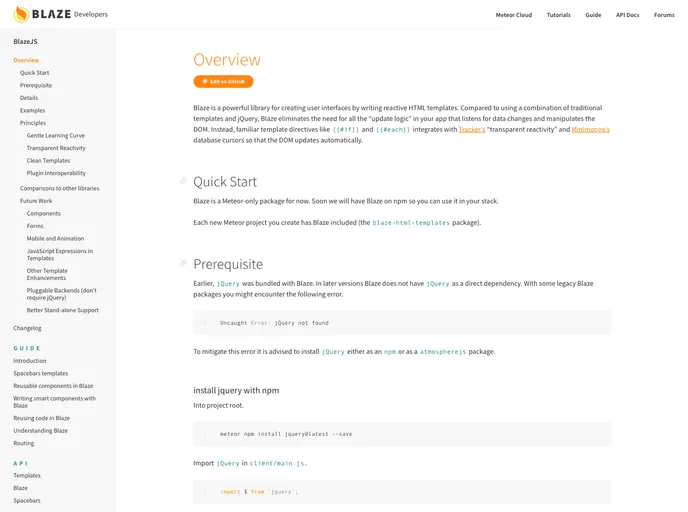Visit Forums from the top navigation
The image size is (688, 512).
pyautogui.click(x=664, y=15)
